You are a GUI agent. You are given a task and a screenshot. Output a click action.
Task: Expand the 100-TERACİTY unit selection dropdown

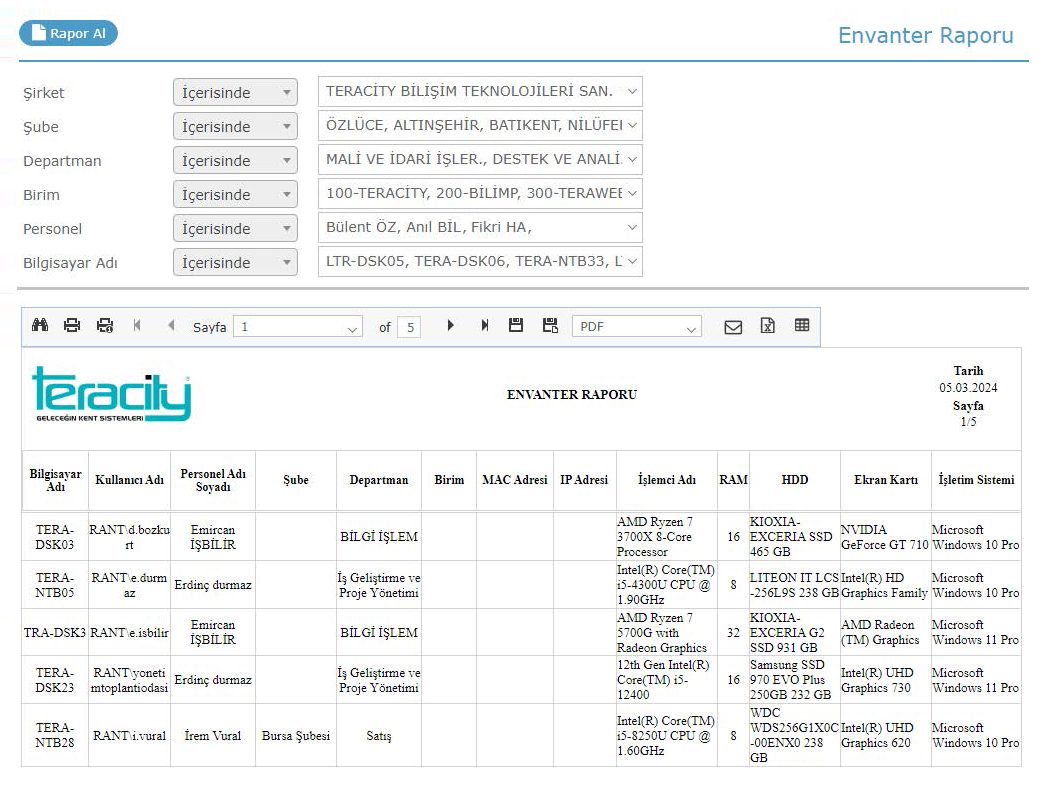click(x=480, y=193)
